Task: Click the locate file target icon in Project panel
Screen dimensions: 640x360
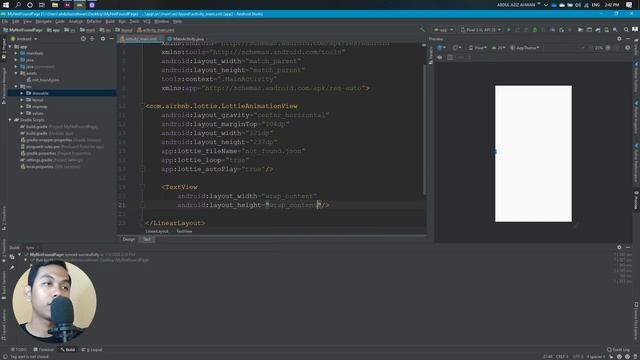Action: click(83, 39)
